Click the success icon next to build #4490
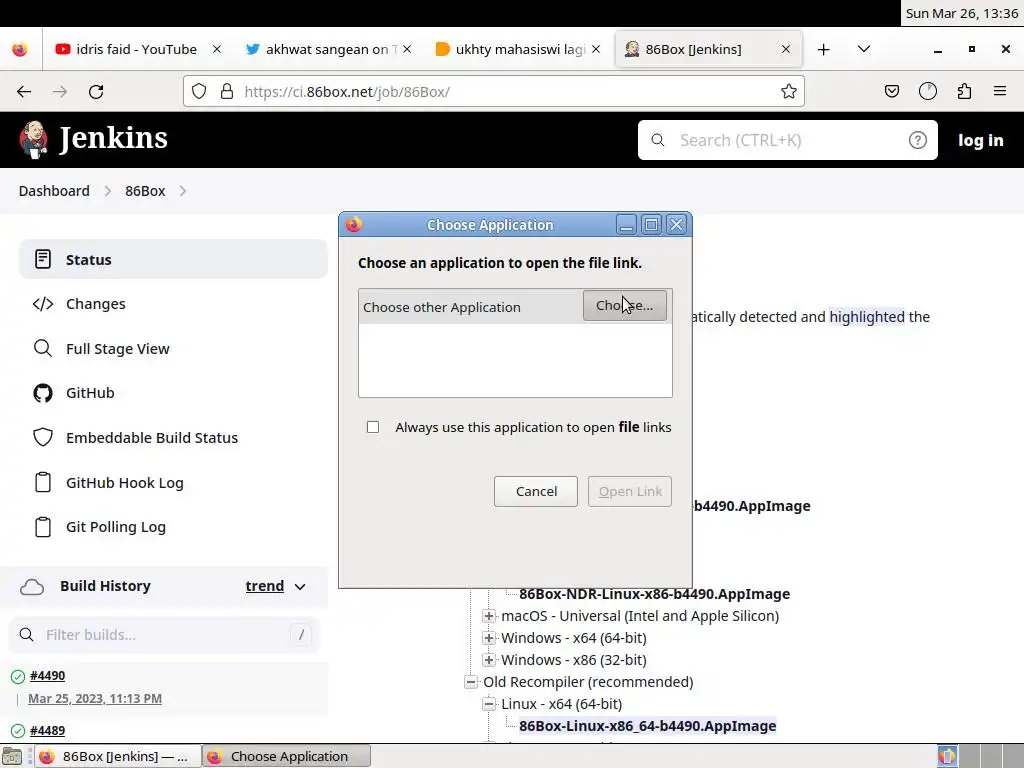Image resolution: width=1024 pixels, height=768 pixels. tap(18, 677)
